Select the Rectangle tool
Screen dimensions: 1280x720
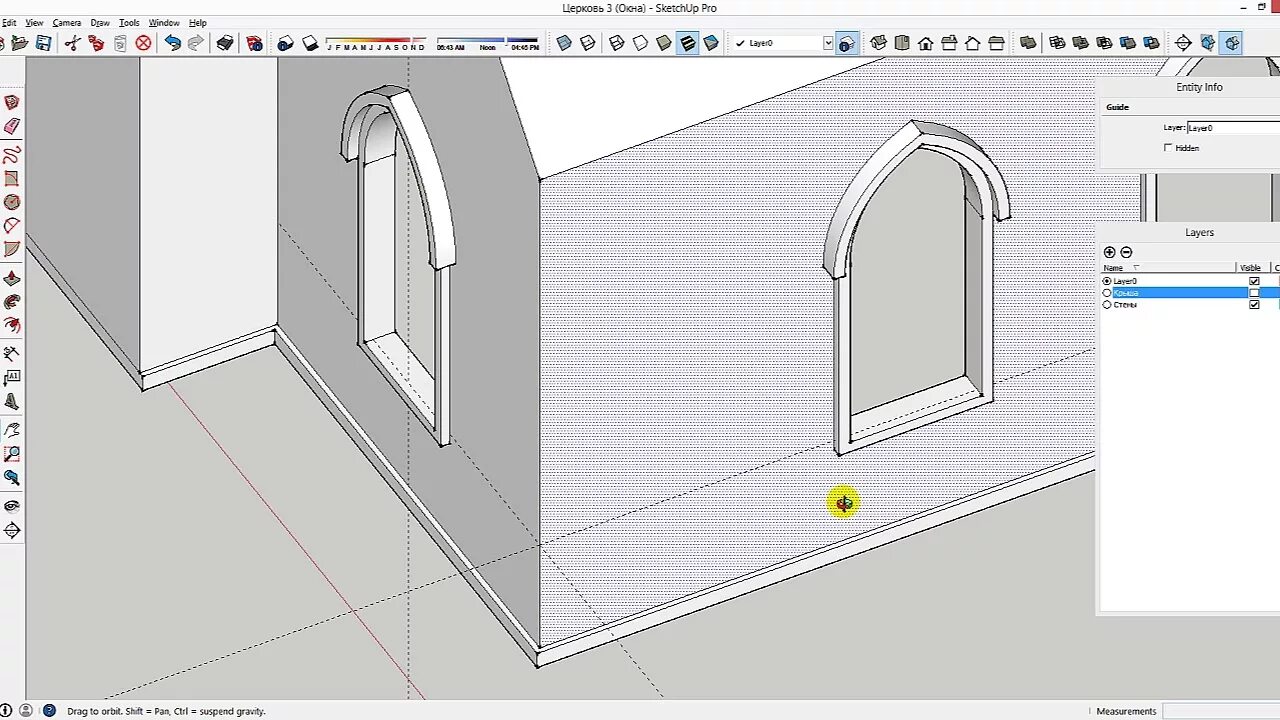(12, 179)
